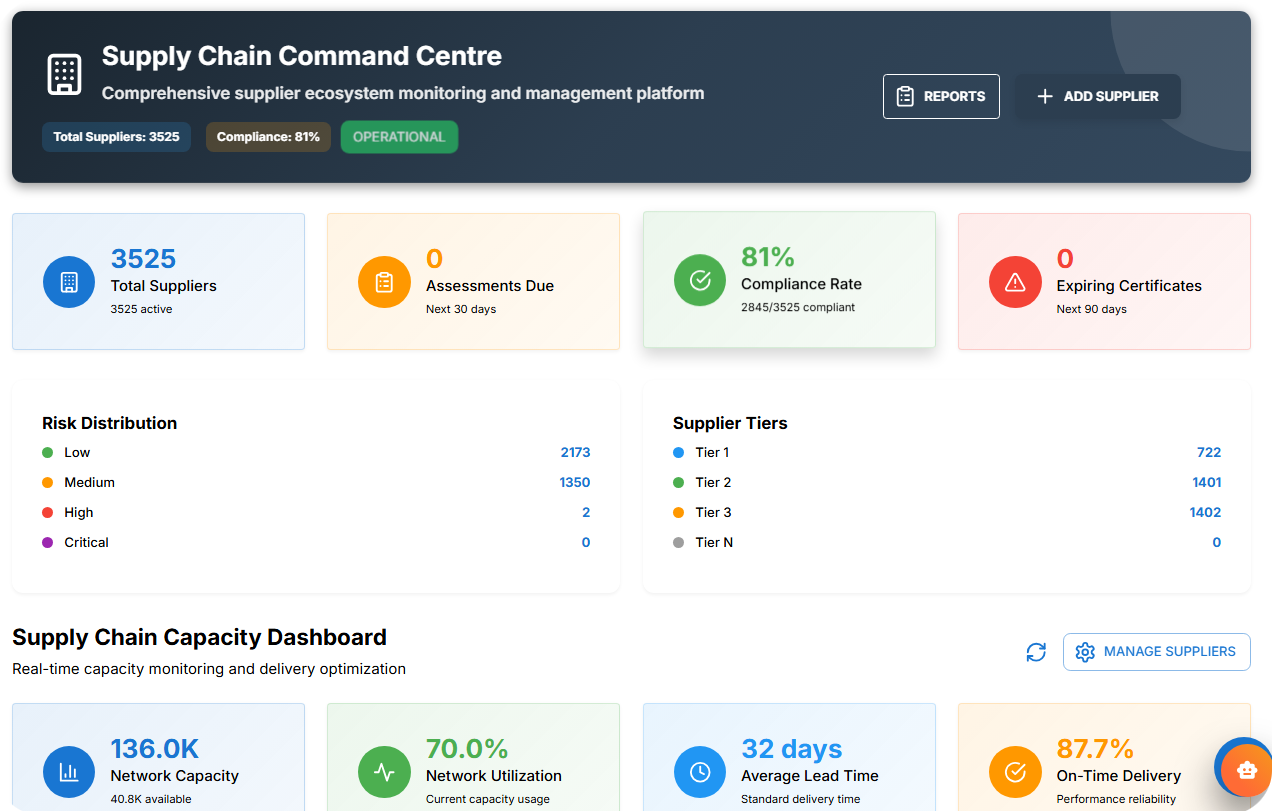Open the Reports button
This screenshot has height=811, width=1274.
click(x=941, y=96)
